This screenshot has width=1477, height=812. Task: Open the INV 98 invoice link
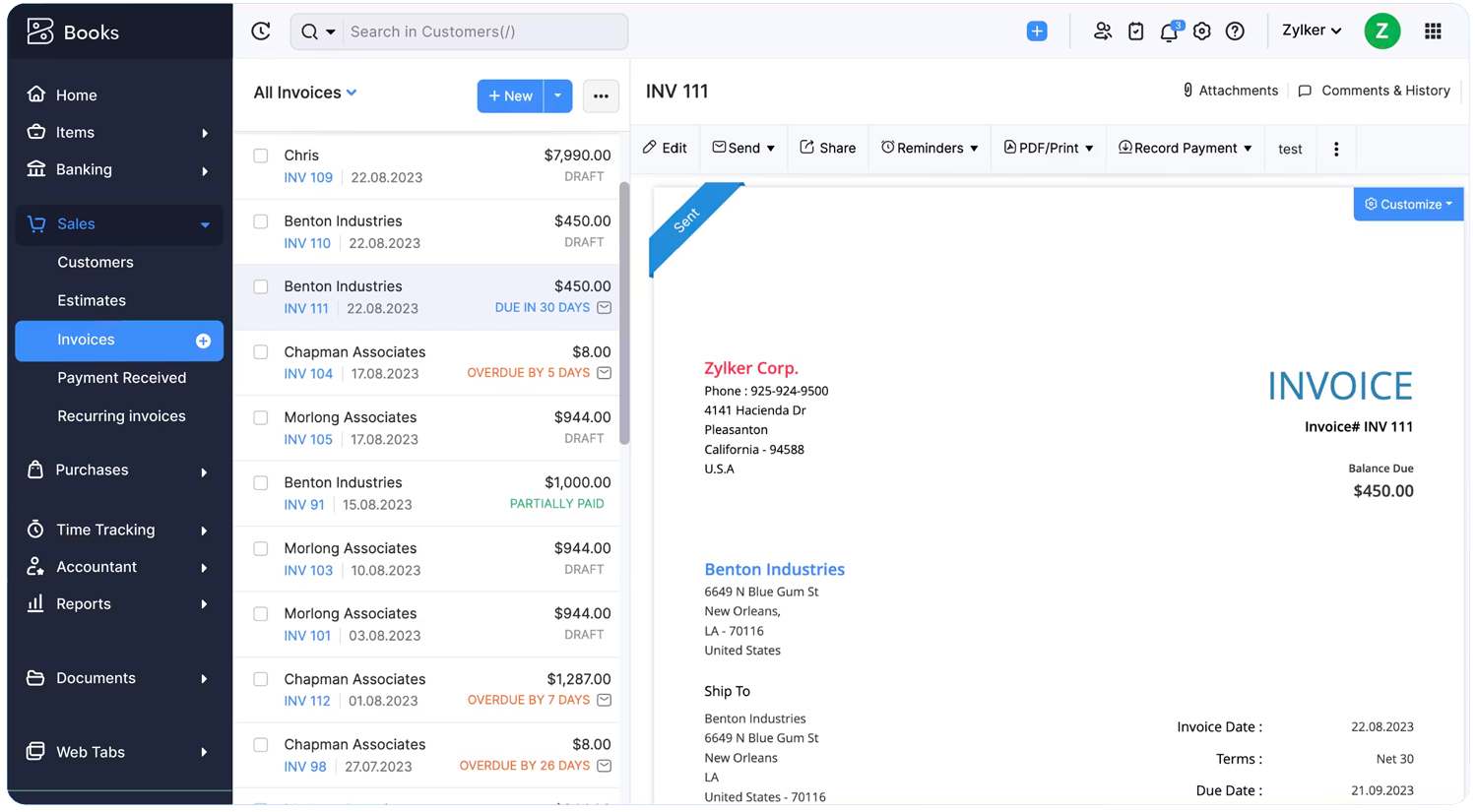tap(304, 767)
